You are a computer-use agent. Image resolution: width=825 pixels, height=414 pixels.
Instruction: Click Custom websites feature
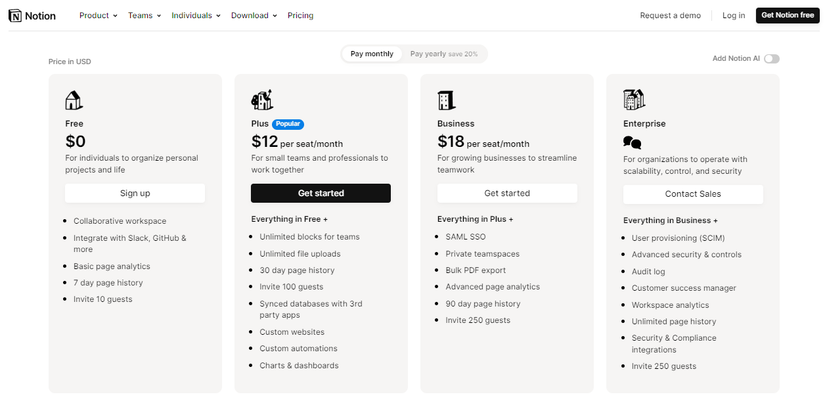click(292, 332)
